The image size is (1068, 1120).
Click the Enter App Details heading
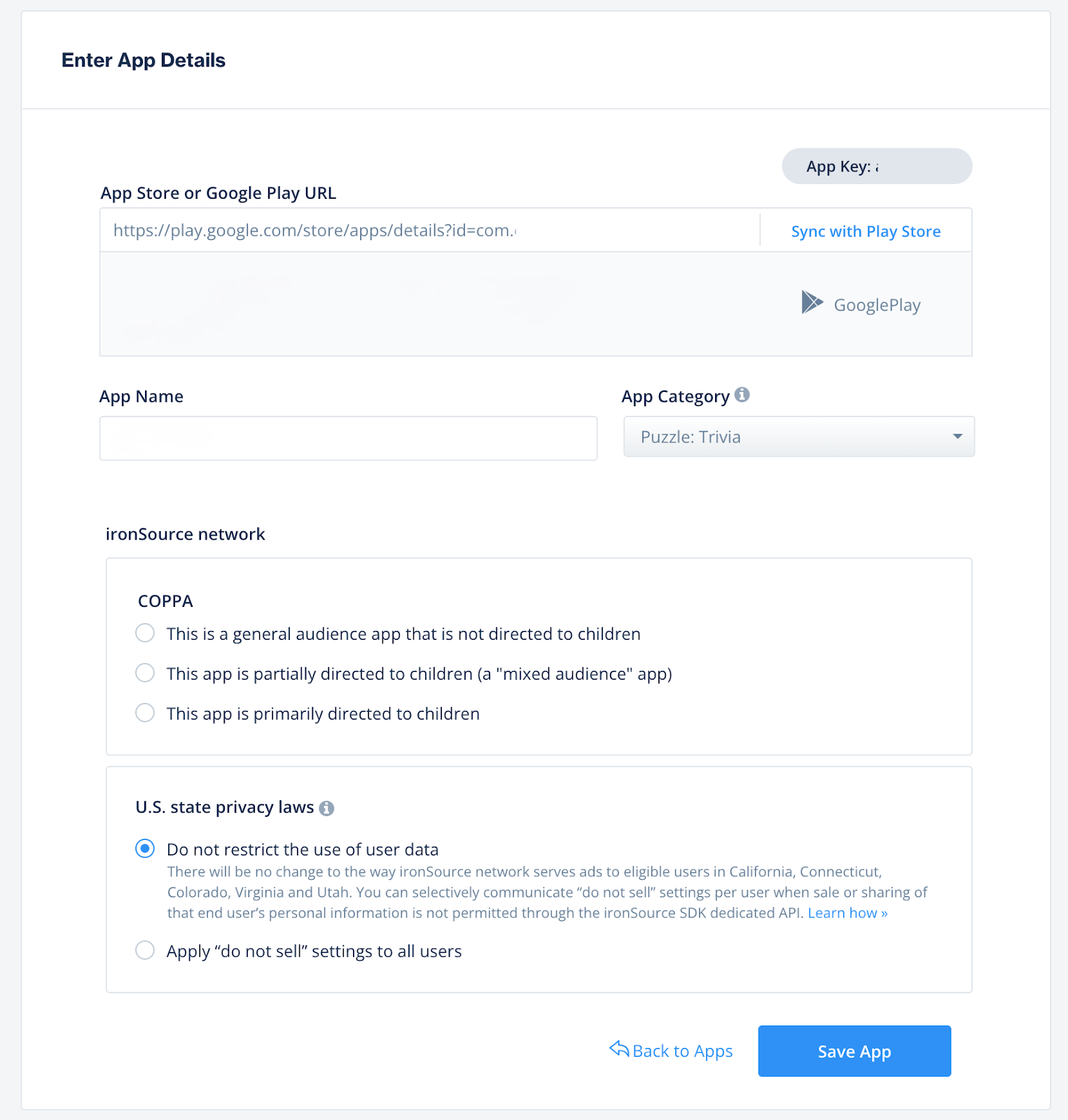point(144,60)
